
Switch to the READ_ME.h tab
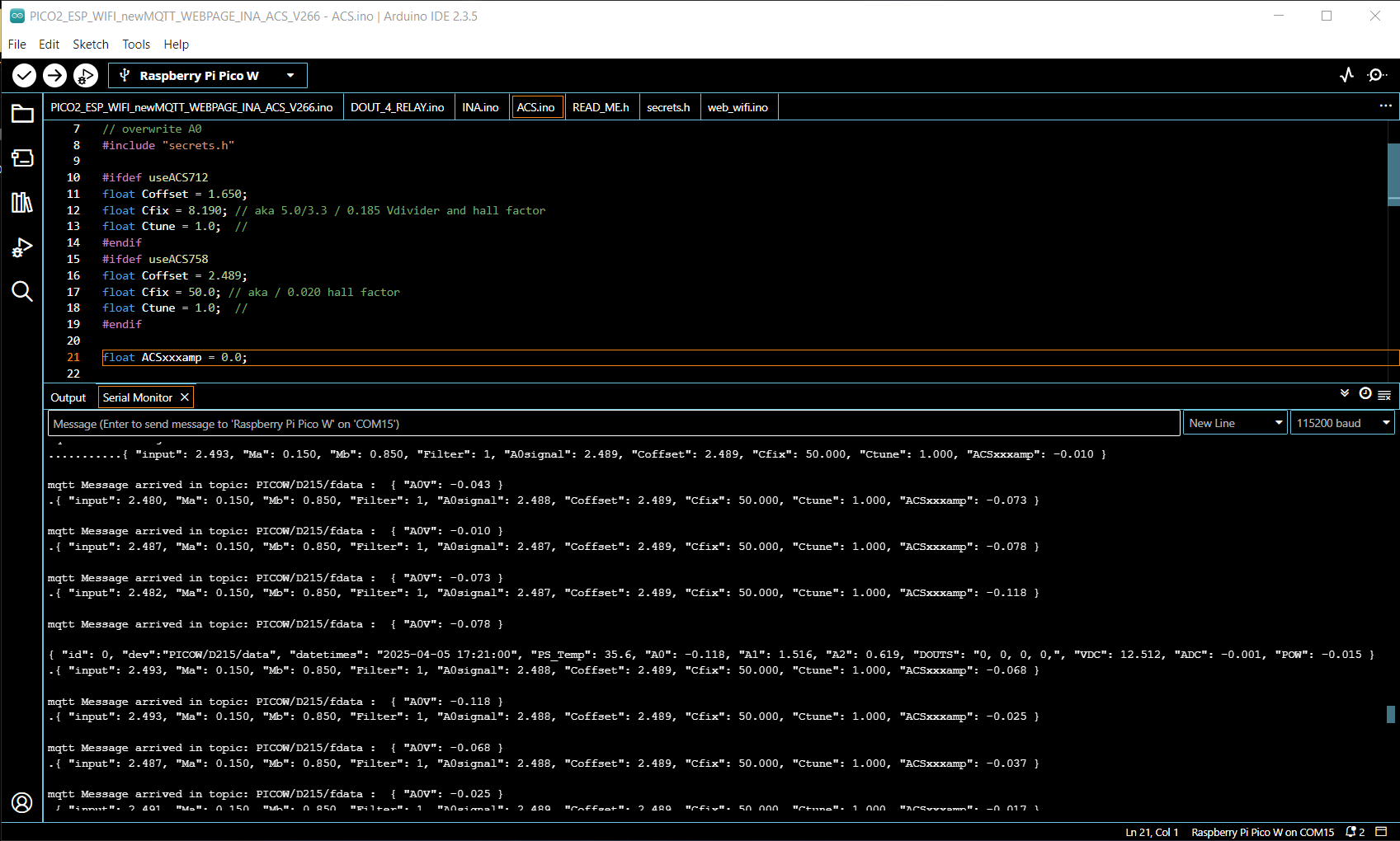click(x=601, y=107)
